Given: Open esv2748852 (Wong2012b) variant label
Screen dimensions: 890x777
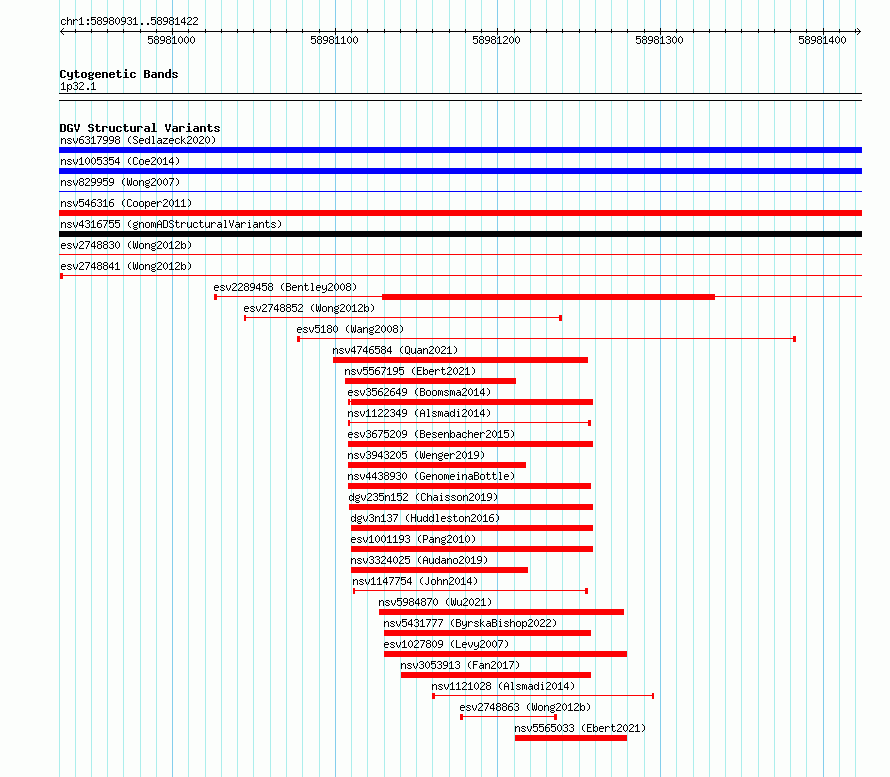Looking at the screenshot, I should pyautogui.click(x=309, y=308).
